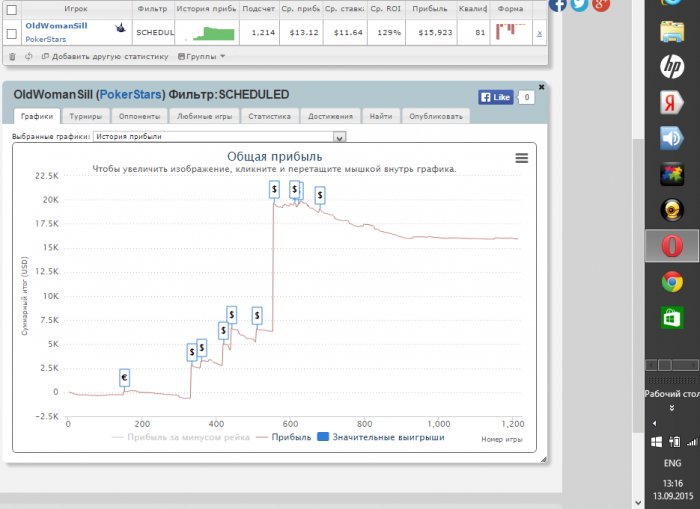700x509 pixels.
Task: Expand the Группы dropdown
Action: pyautogui.click(x=201, y=57)
